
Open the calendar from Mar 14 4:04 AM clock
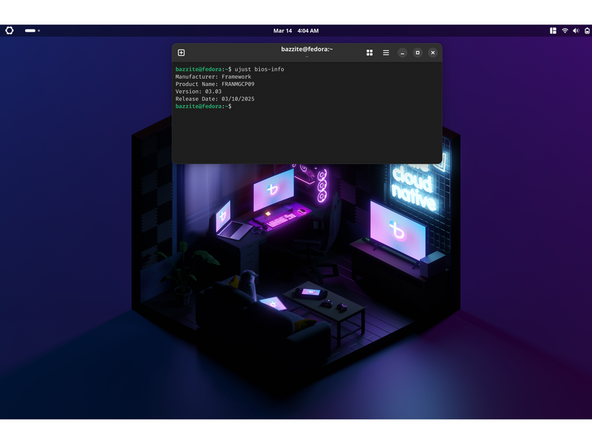coord(296,31)
